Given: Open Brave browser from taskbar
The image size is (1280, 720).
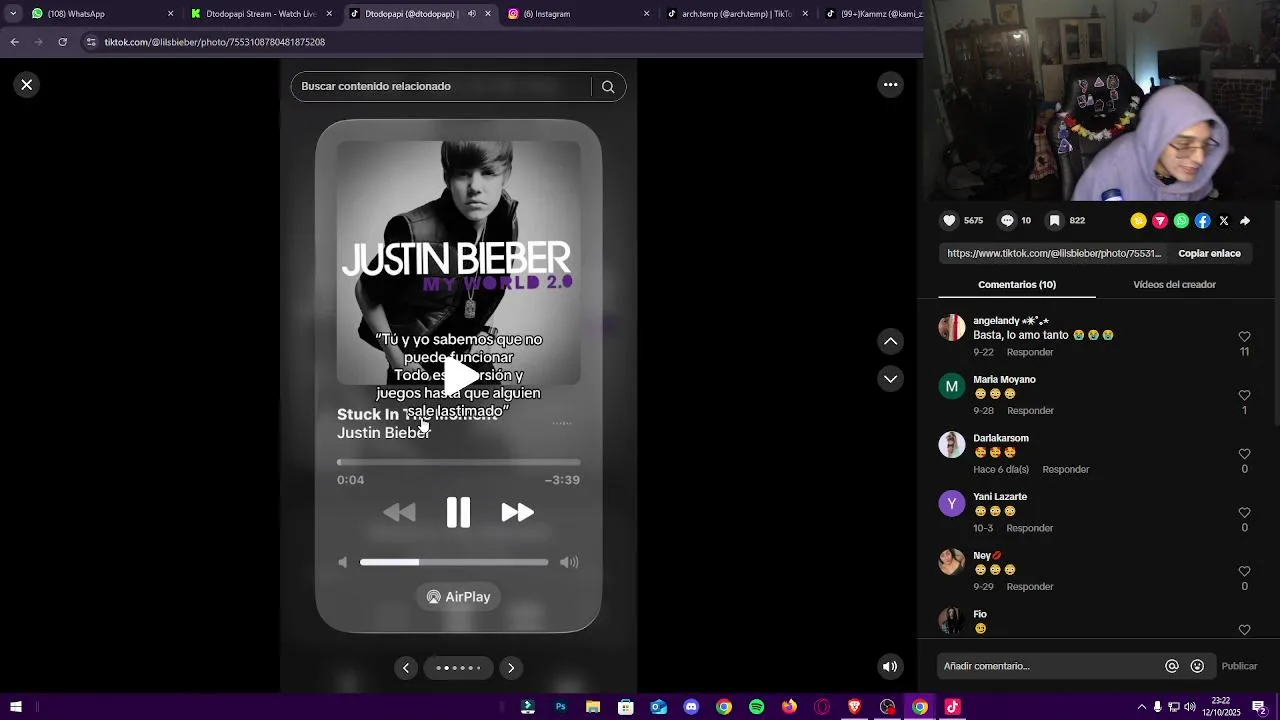Looking at the screenshot, I should 854,707.
